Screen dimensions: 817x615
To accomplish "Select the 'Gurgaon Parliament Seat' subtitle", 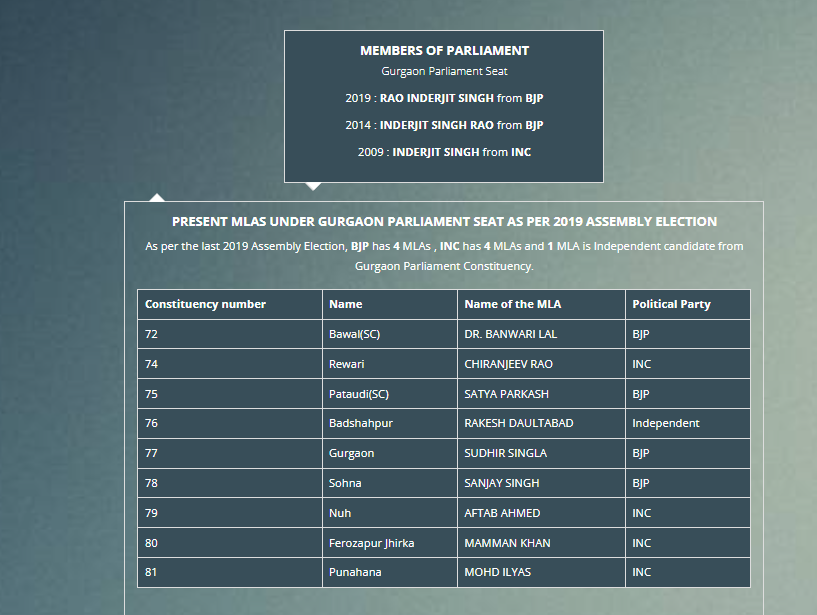I will [444, 71].
